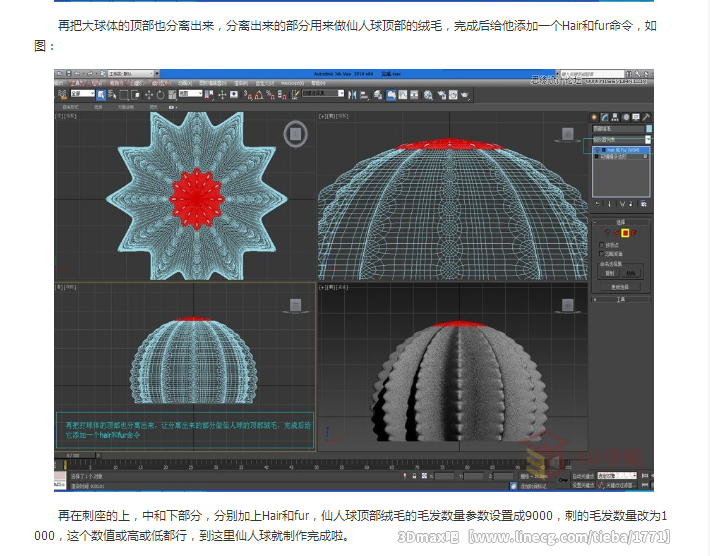Viewport: 710px width, 556px height.
Task: Toggle the 3D Snaps icon
Action: [x=249, y=95]
